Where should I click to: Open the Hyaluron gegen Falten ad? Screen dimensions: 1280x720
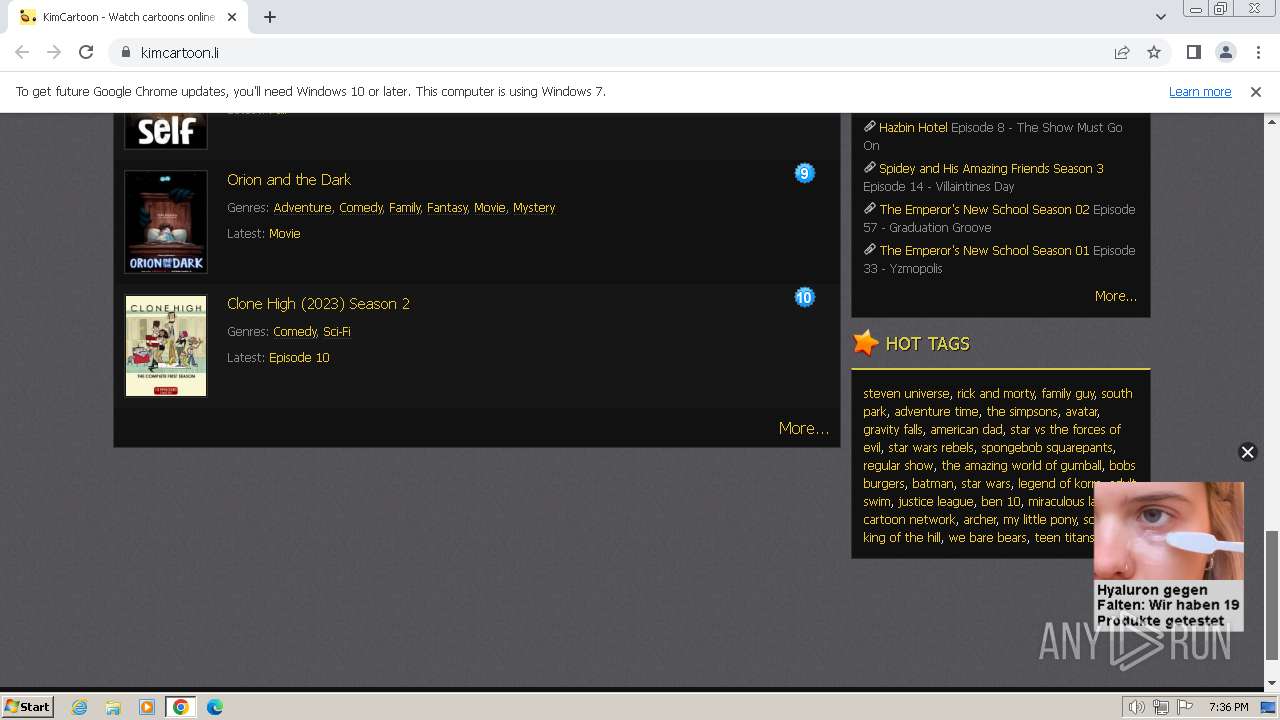pos(1169,556)
